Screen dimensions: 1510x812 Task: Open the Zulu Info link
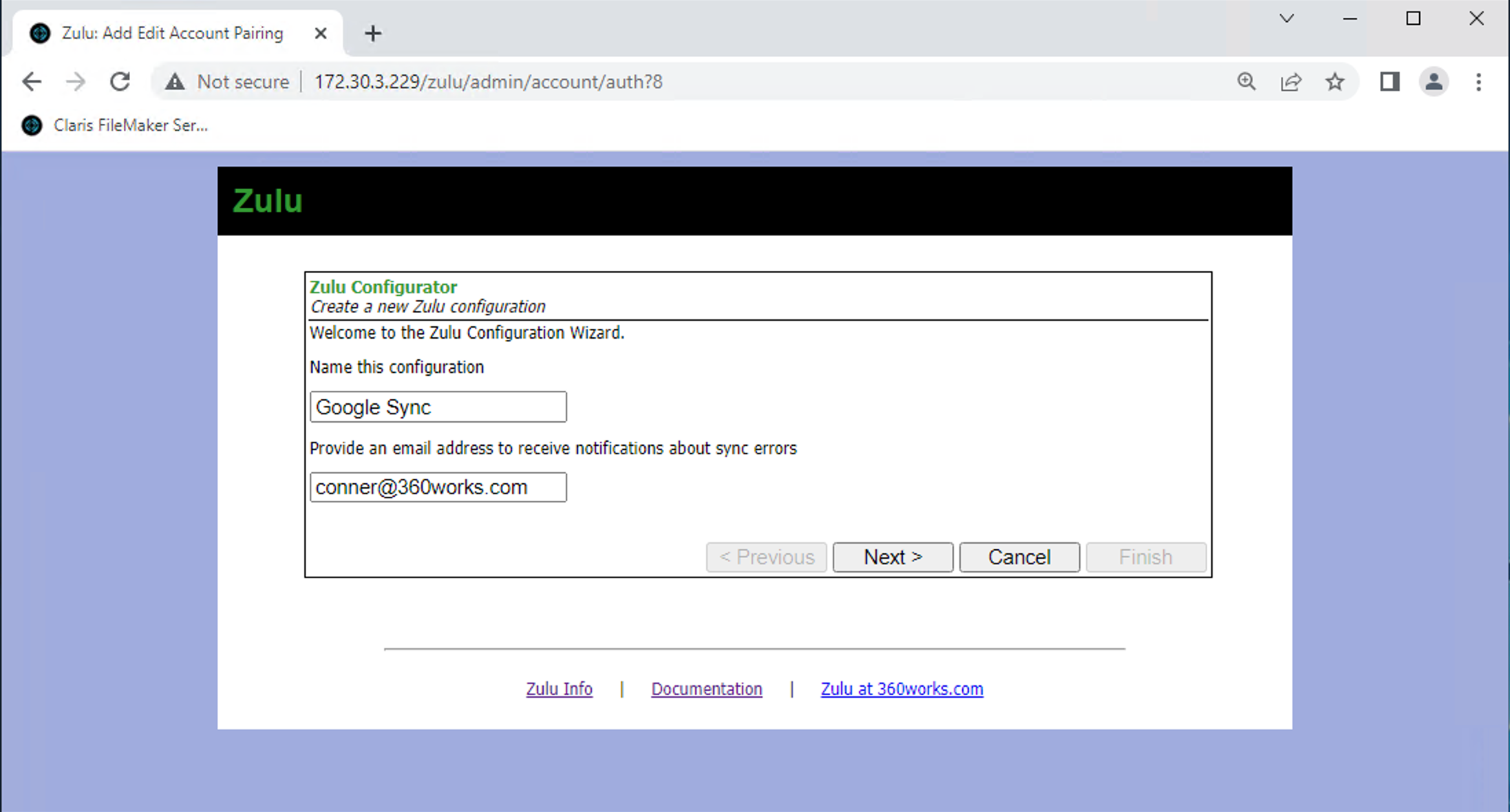559,689
